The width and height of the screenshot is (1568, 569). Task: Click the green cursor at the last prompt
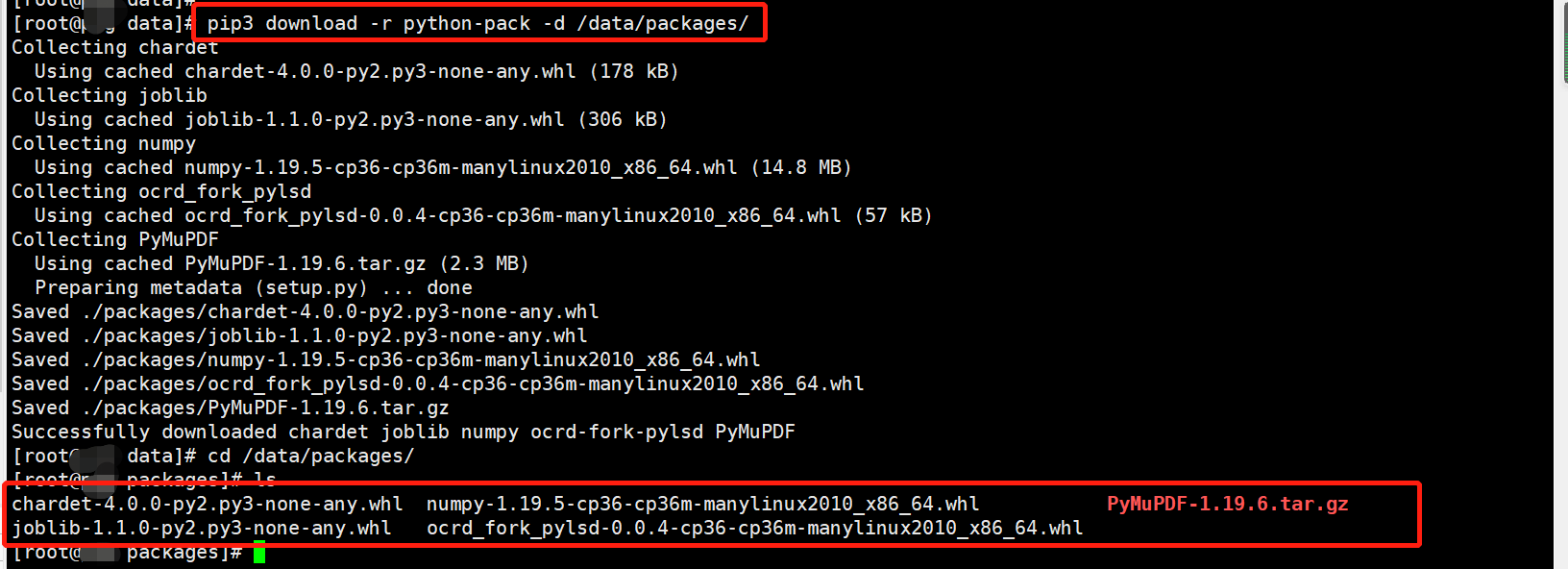259,553
